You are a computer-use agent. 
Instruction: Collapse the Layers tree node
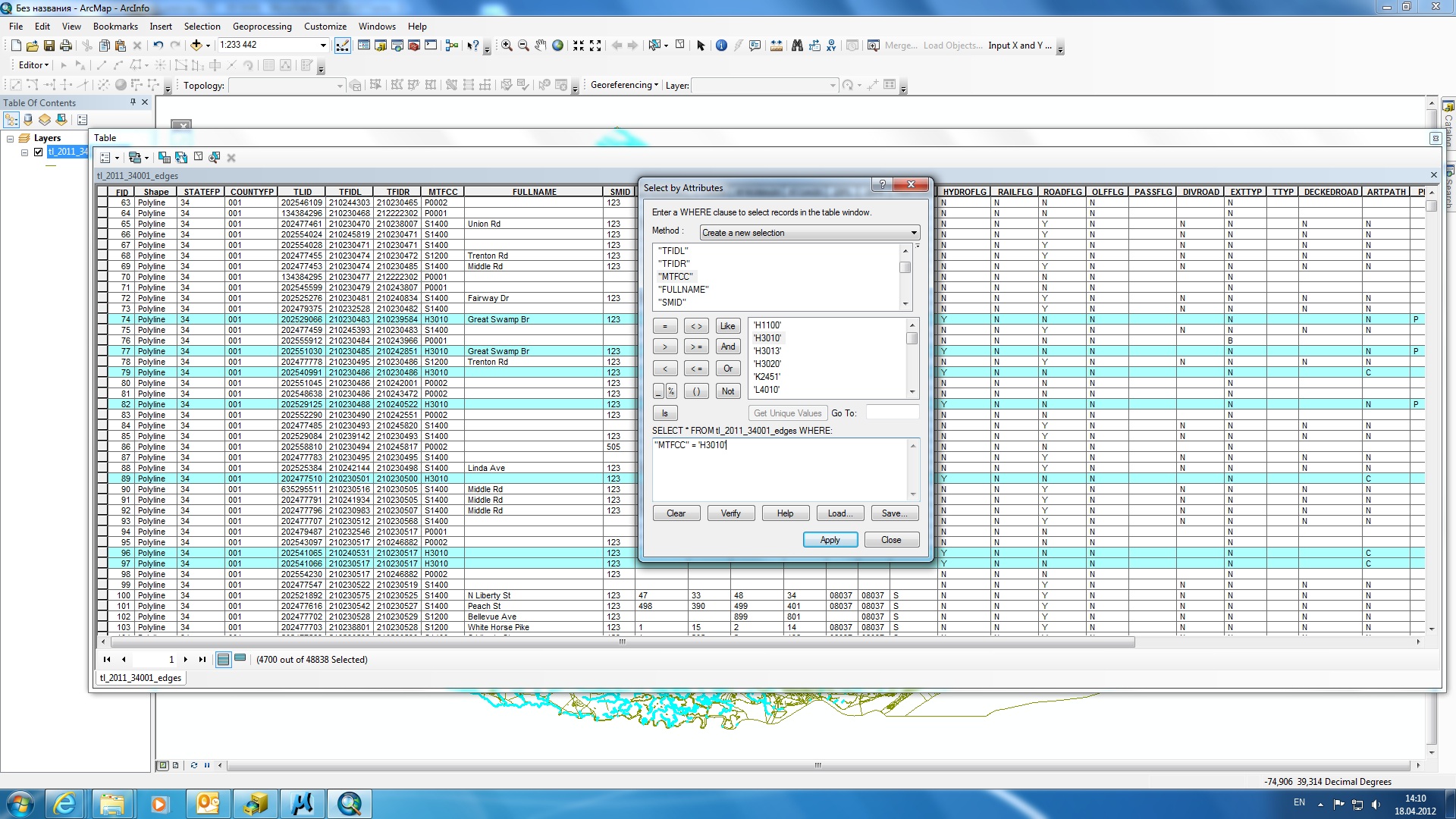tap(11, 138)
